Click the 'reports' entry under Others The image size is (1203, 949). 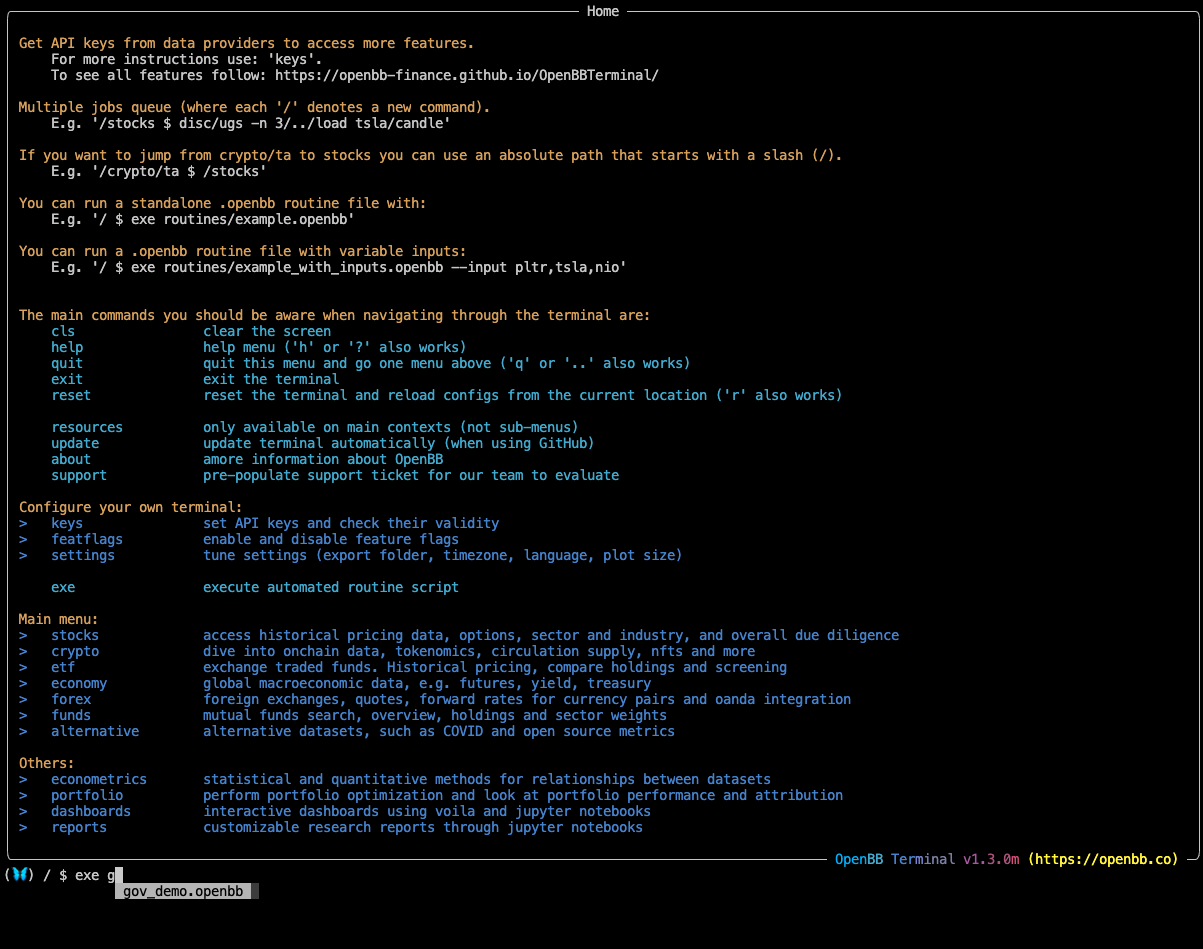click(79, 827)
